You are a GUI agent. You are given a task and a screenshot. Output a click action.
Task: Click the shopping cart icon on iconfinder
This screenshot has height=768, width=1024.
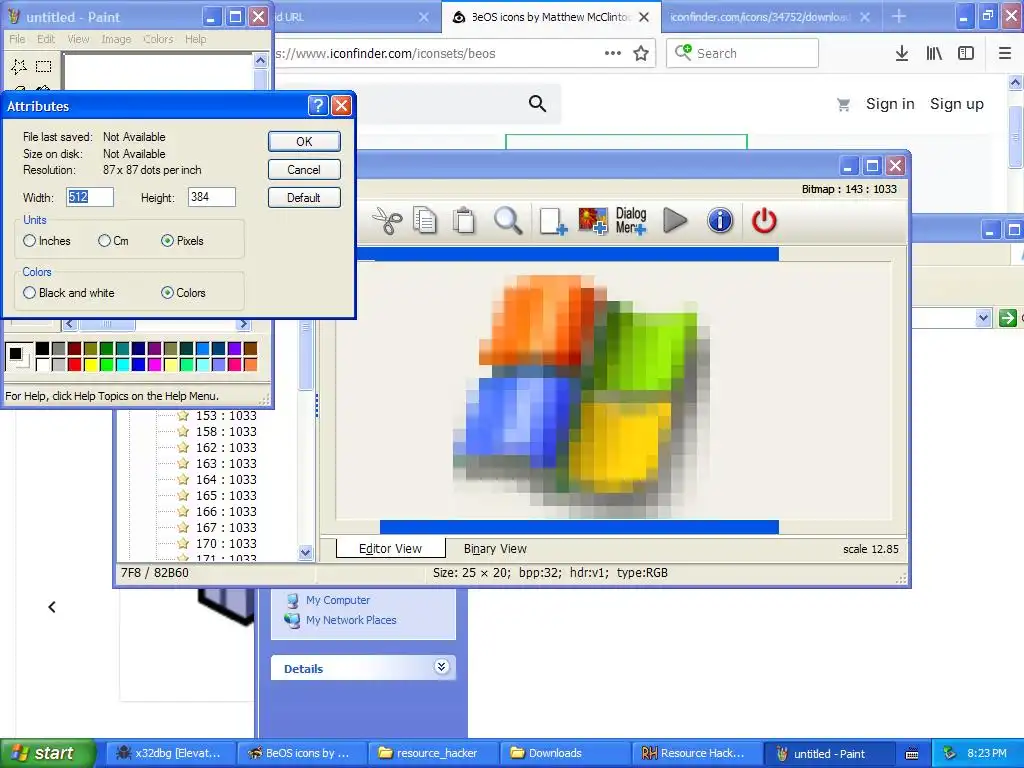click(843, 104)
